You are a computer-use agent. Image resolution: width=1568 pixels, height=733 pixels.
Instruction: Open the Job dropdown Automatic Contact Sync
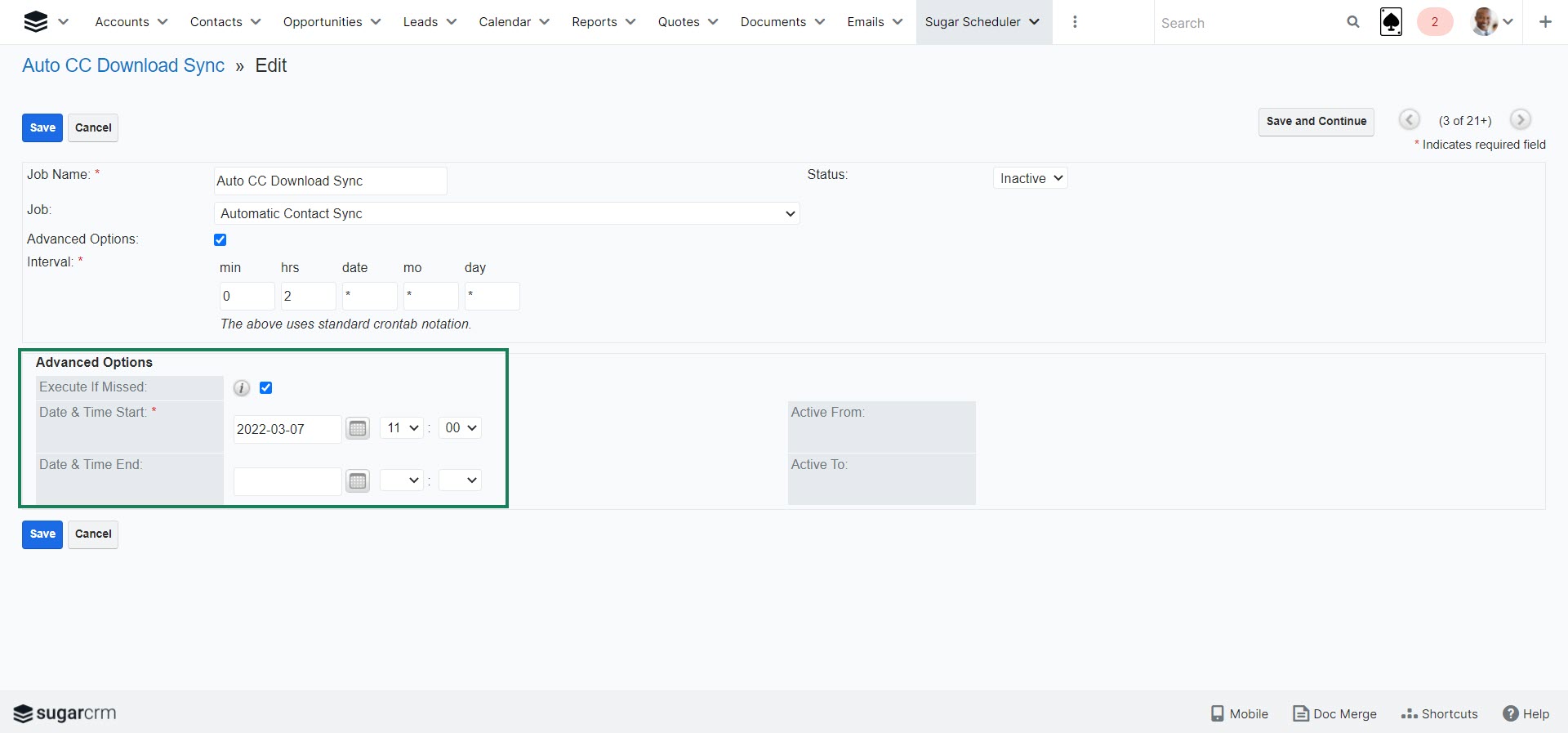(506, 213)
